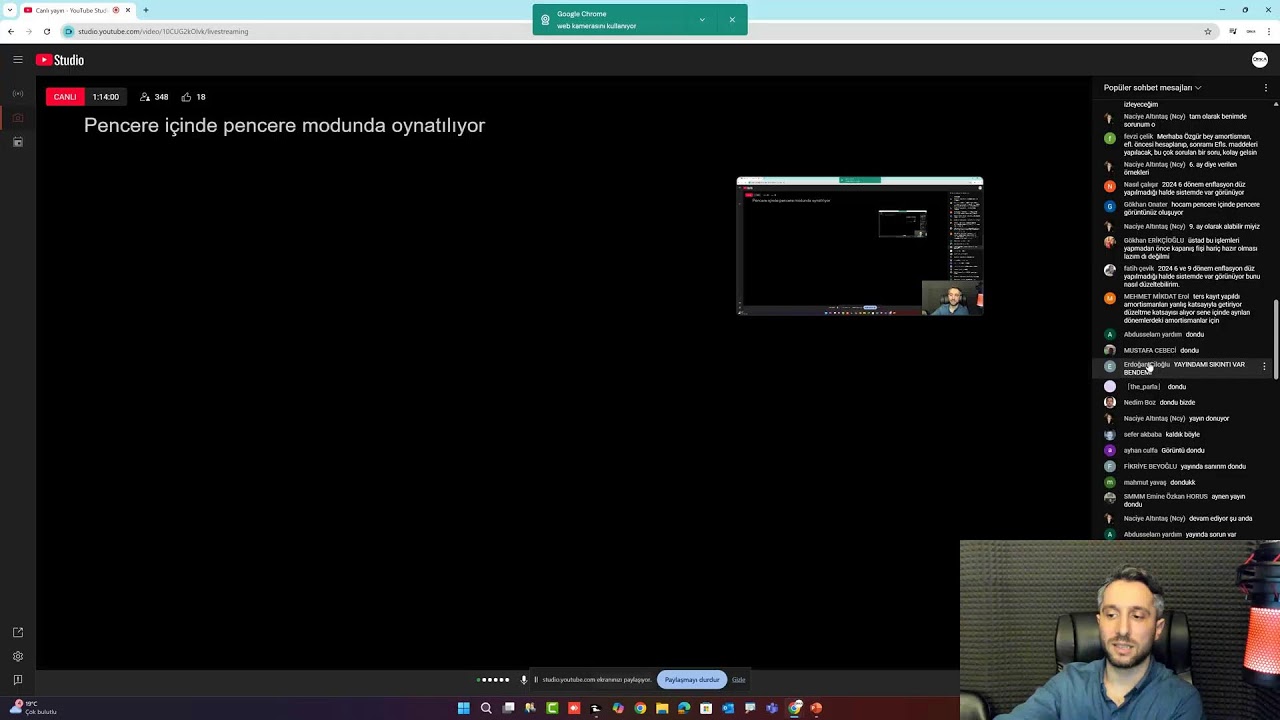The width and height of the screenshot is (1280, 720).
Task: Click the likes thumbs-up icon showing 18
Action: point(186,97)
